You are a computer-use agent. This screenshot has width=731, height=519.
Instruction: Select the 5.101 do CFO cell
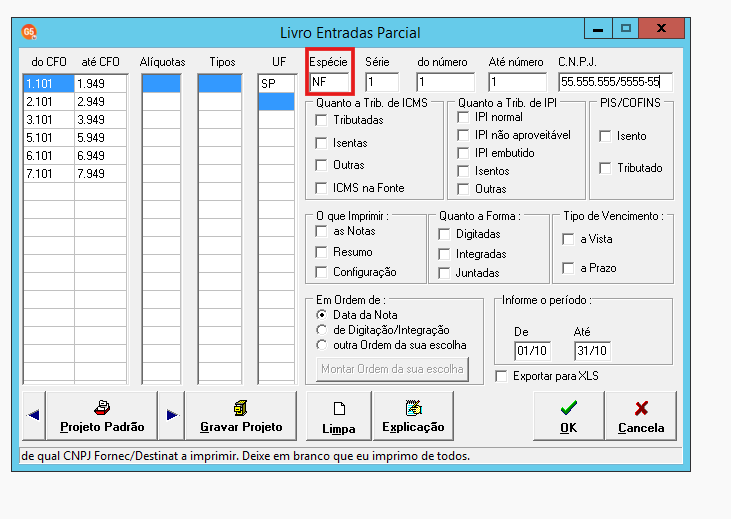49,138
